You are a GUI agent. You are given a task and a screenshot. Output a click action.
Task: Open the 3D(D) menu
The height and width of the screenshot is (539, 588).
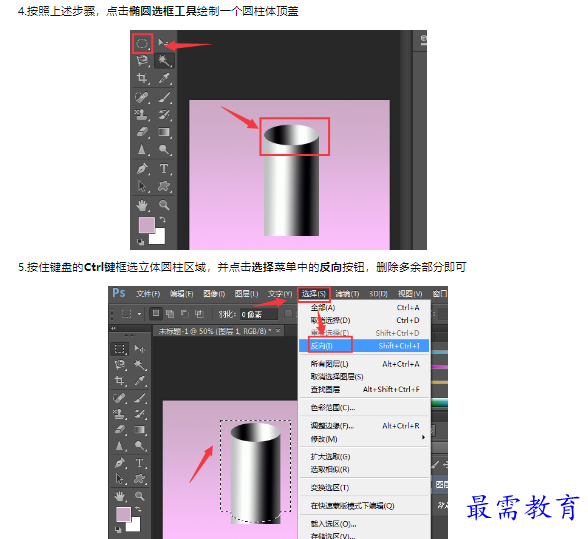(378, 294)
